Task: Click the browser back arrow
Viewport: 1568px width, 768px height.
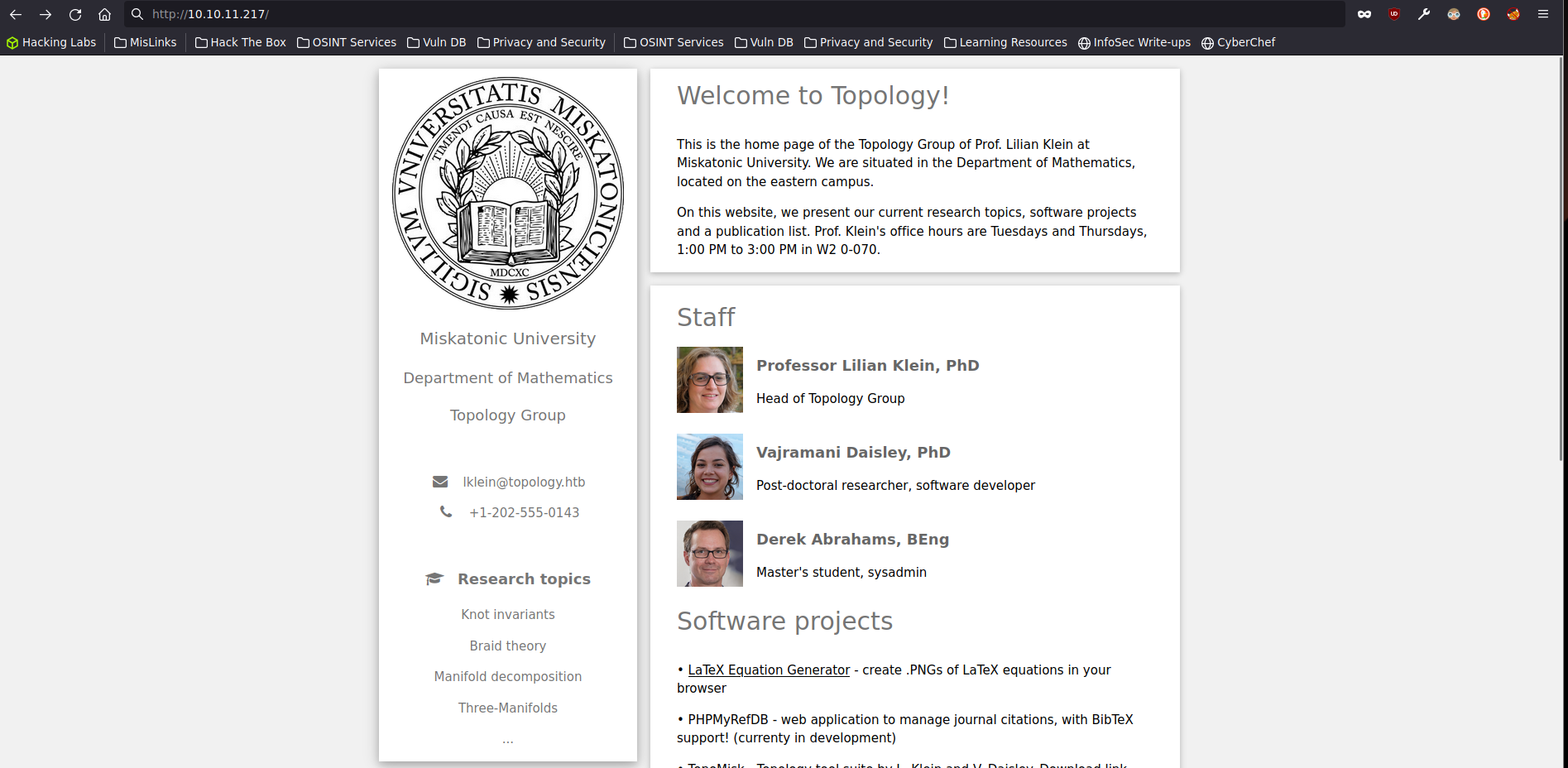Action: (x=16, y=14)
